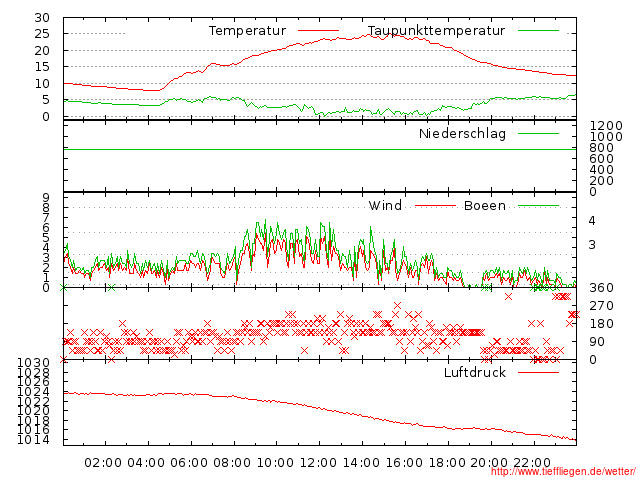Click the 25 temperature axis value

[x=42, y=34]
